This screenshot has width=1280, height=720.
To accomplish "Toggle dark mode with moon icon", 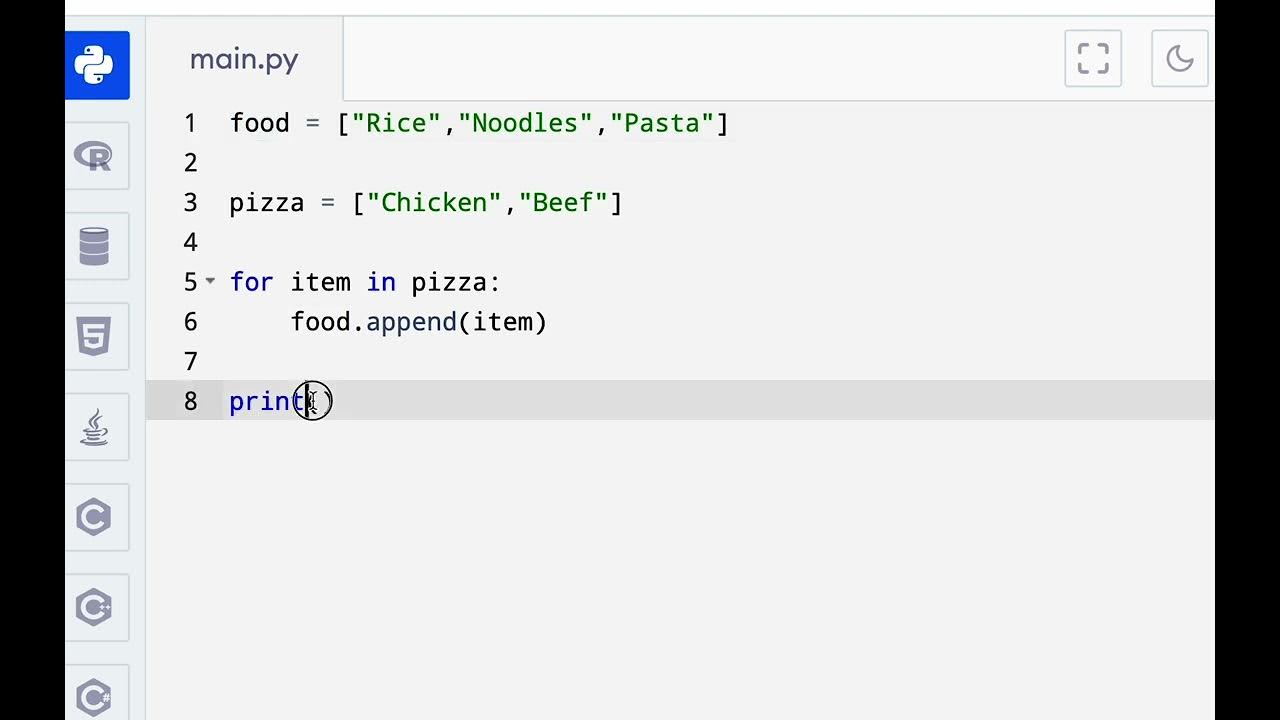I will pyautogui.click(x=1180, y=58).
